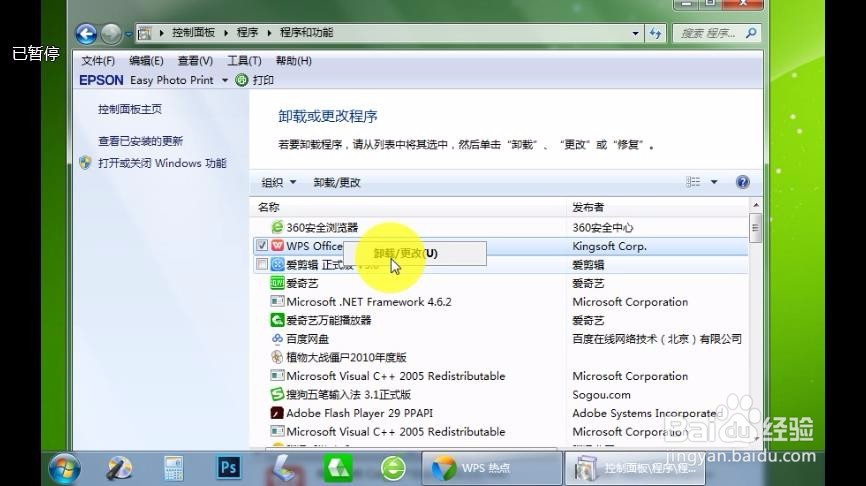Image resolution: width=866 pixels, height=486 pixels.
Task: Click the Back navigation arrow
Action: (x=86, y=34)
